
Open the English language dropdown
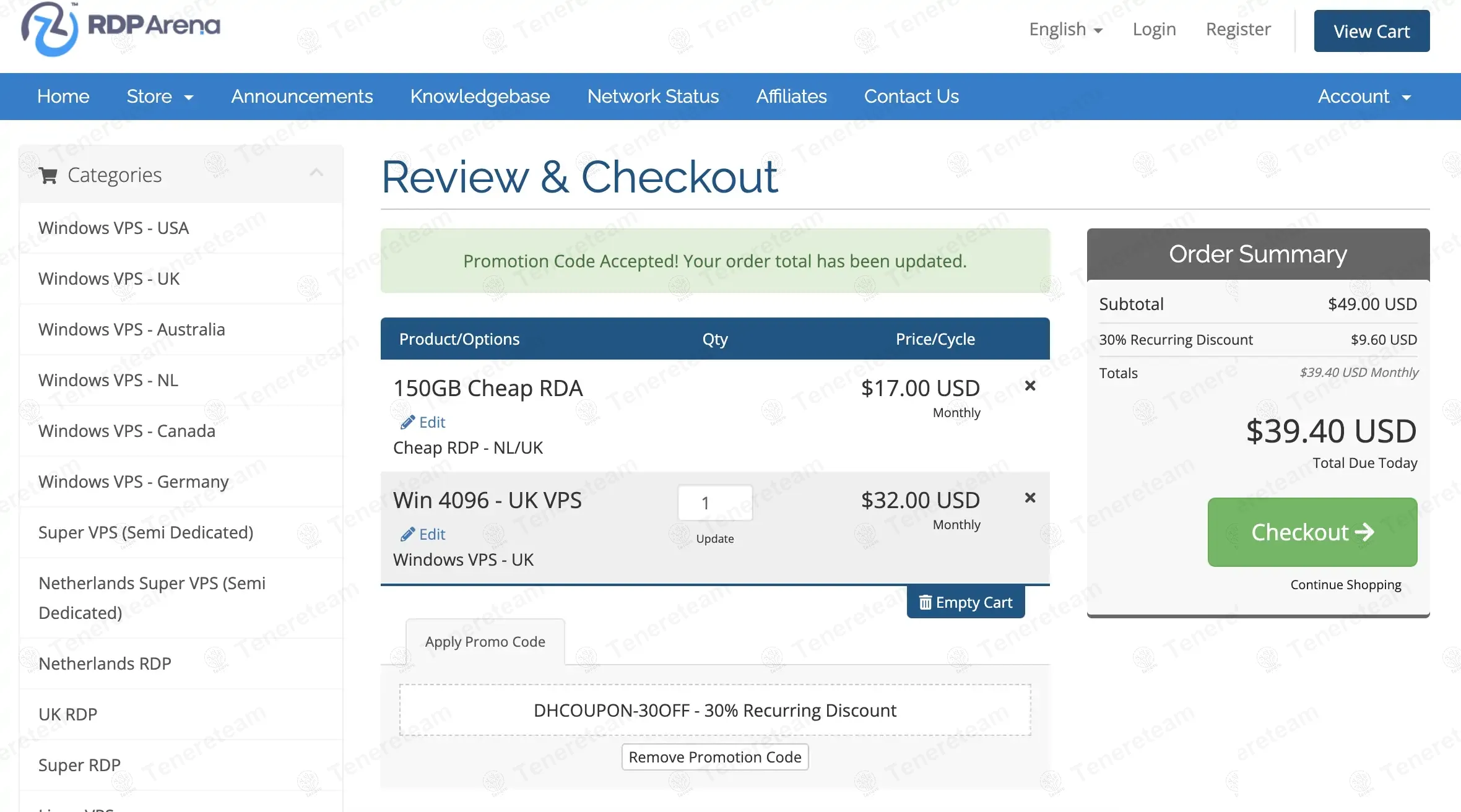click(x=1065, y=30)
